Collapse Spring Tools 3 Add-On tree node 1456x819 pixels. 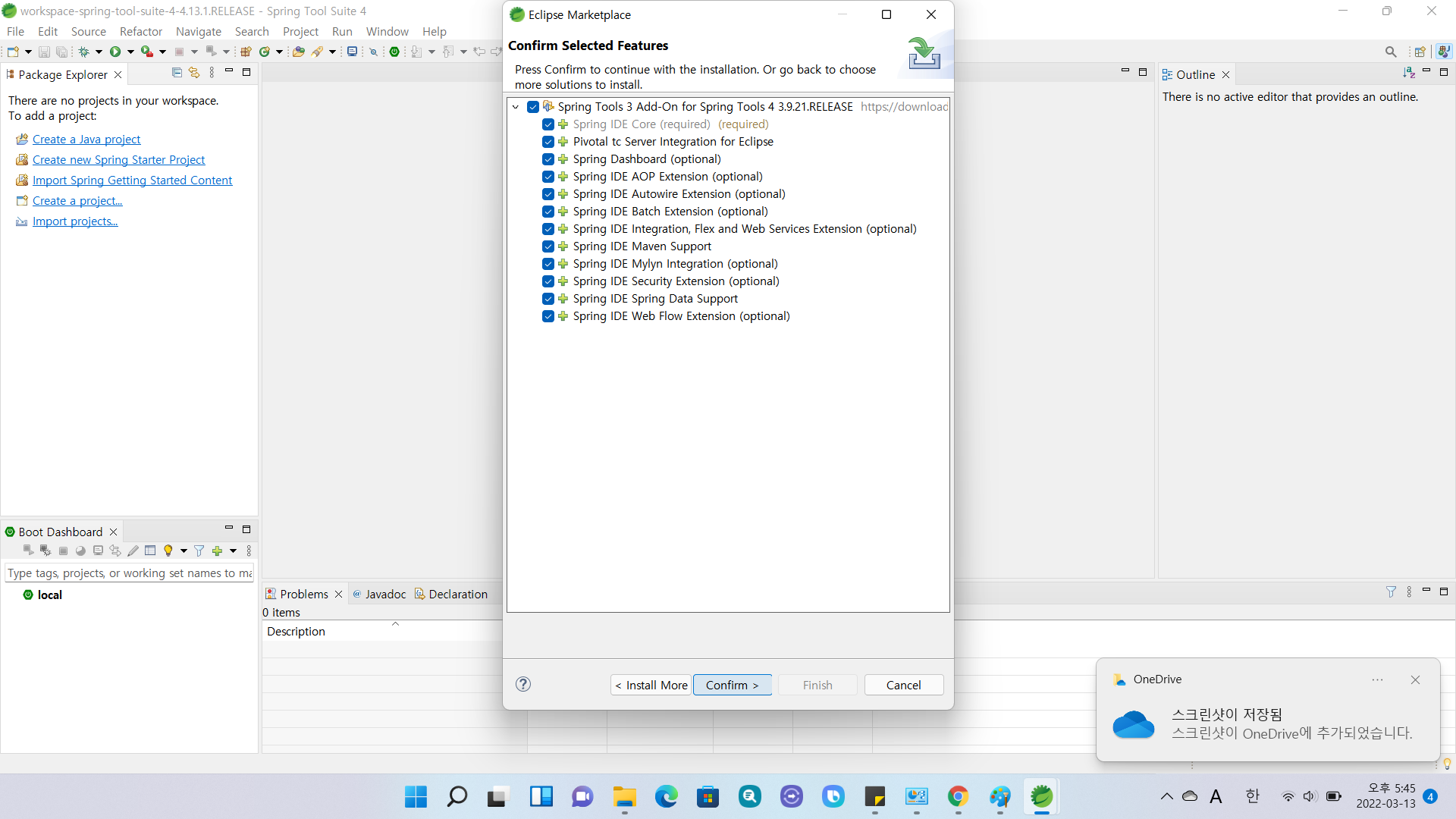[x=516, y=107]
